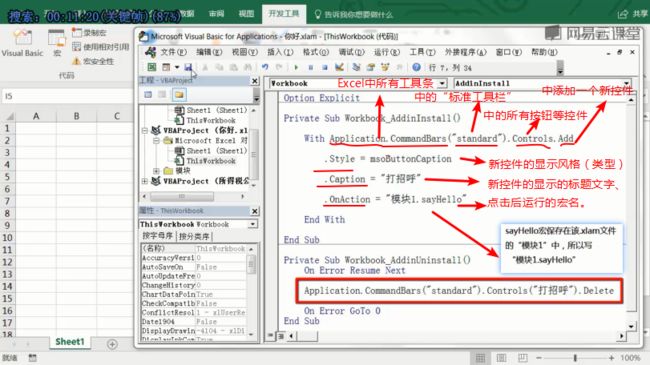
Task: Open the VBA toolbar options arrow at toolbar end
Action: (560, 68)
